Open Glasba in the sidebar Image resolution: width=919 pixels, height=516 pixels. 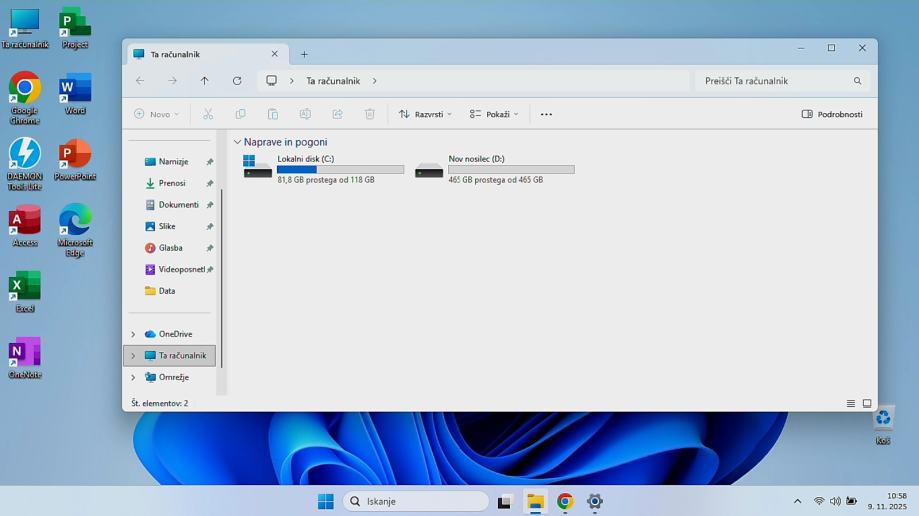pos(170,248)
